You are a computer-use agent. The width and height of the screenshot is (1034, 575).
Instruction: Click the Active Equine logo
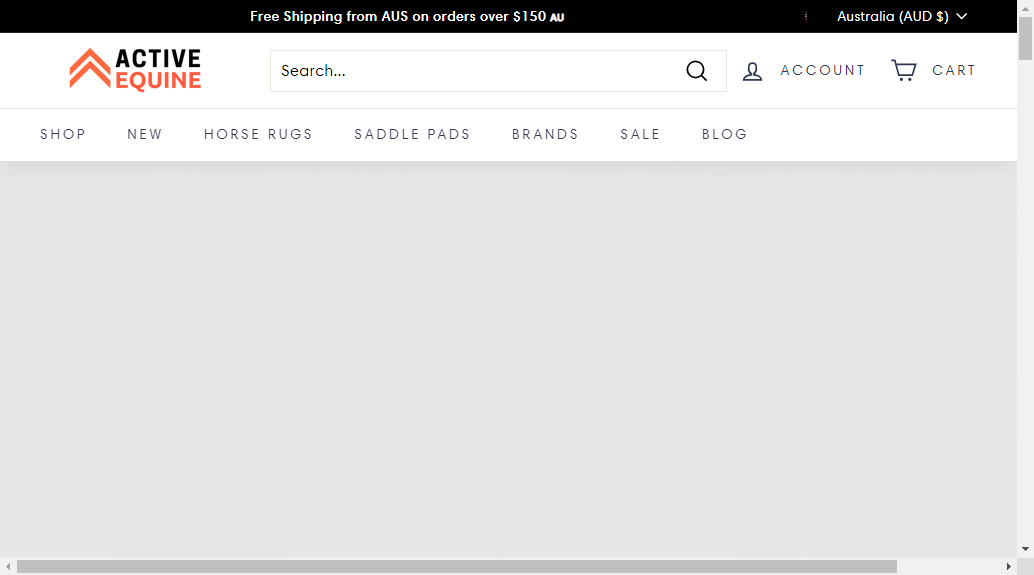[x=135, y=70]
